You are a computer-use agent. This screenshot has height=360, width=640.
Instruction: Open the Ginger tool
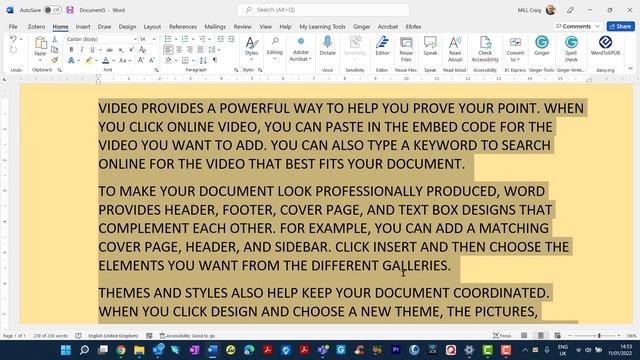tap(542, 46)
